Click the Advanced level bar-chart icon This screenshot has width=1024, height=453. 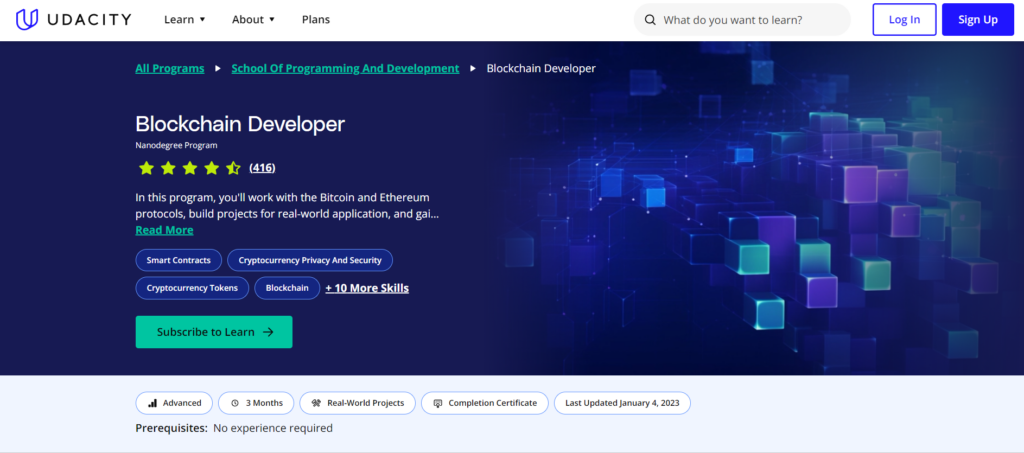pyautogui.click(x=152, y=403)
